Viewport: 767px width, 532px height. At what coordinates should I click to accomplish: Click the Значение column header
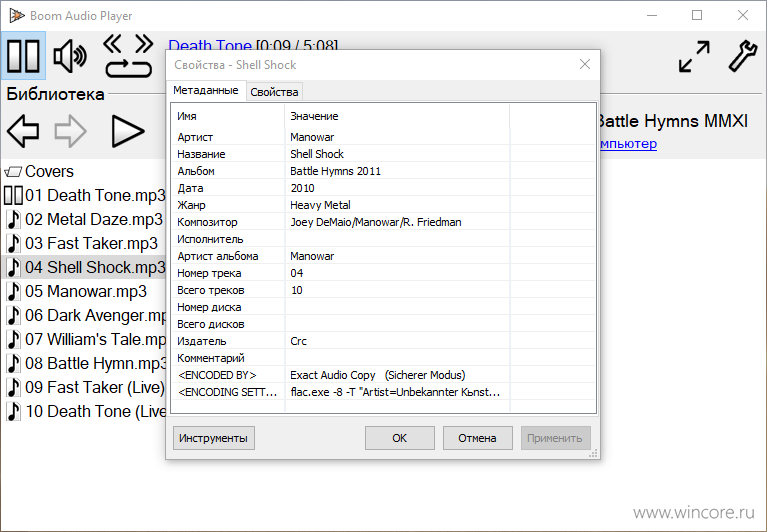tap(397, 116)
